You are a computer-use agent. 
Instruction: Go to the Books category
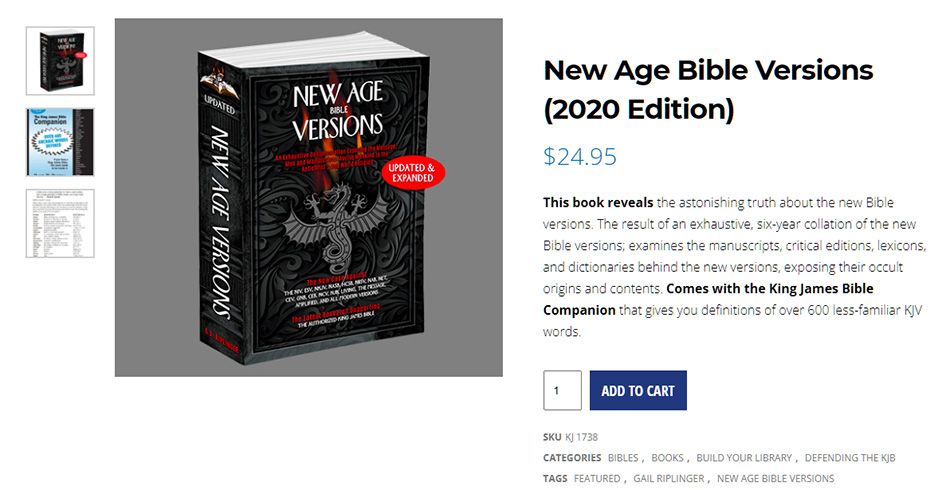(667, 458)
